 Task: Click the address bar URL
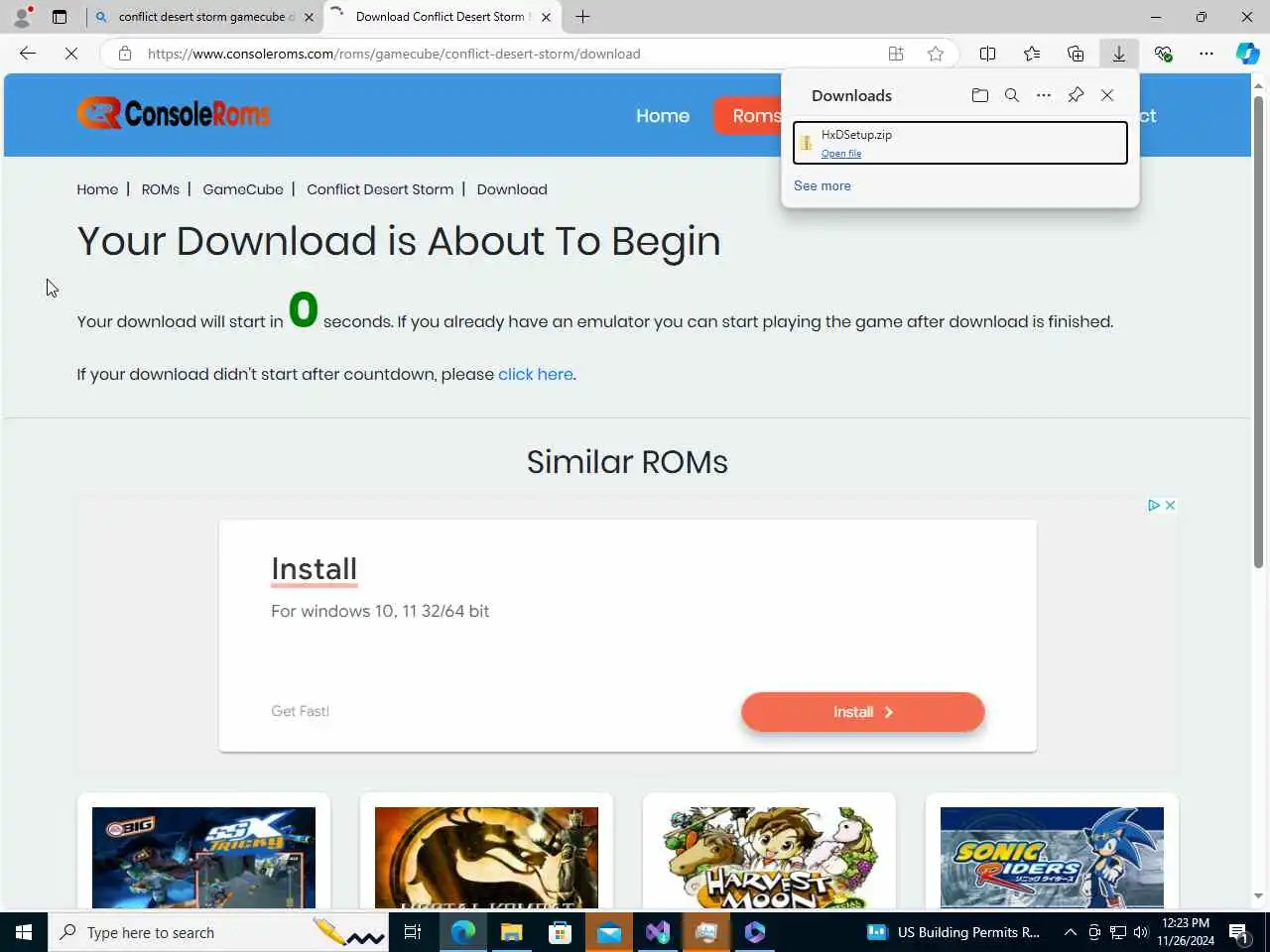394,54
